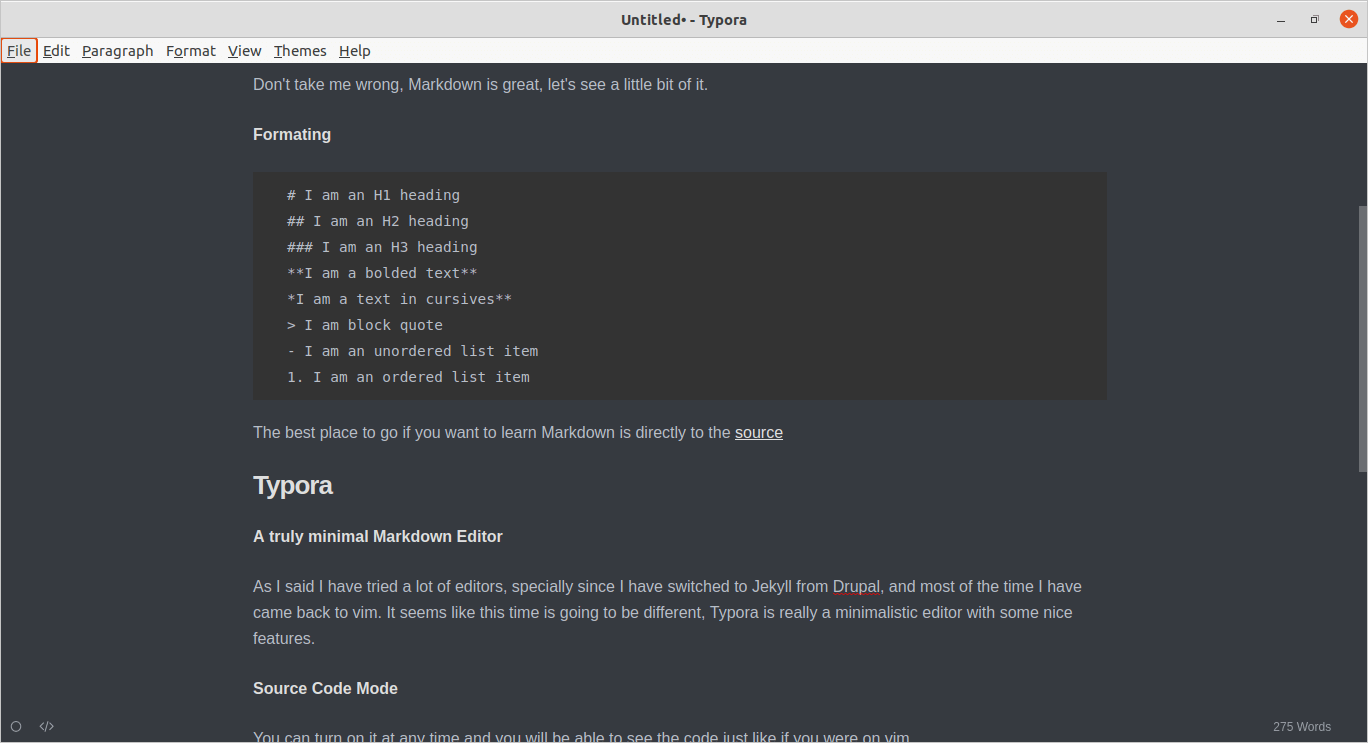The image size is (1368, 743).
Task: Click the "Formating" bold heading
Action: pos(292,135)
